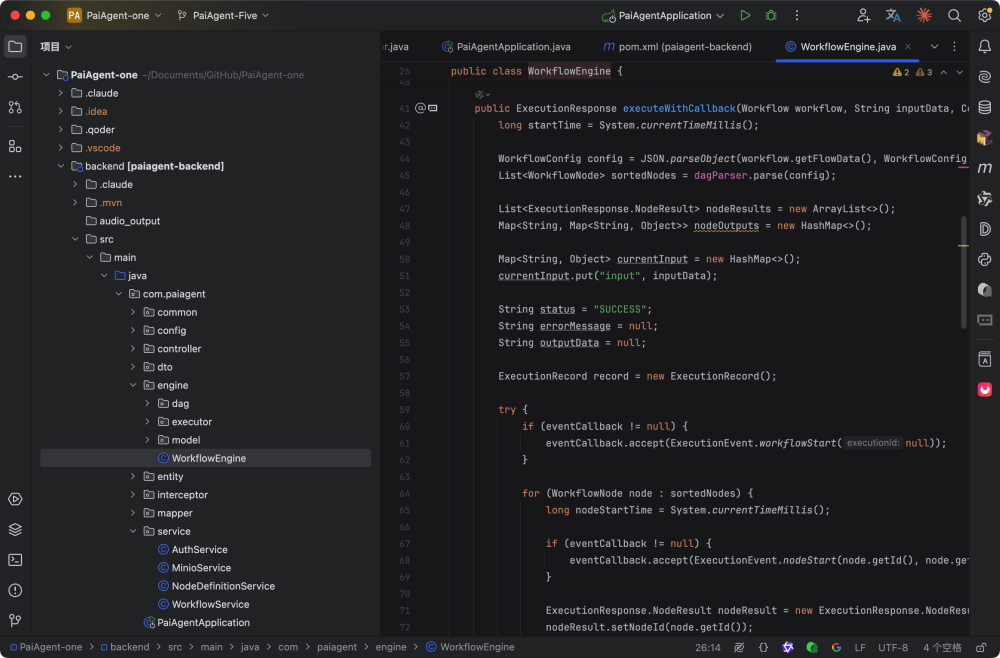Expand the controller package folder
The image size is (1000, 658).
[133, 349]
